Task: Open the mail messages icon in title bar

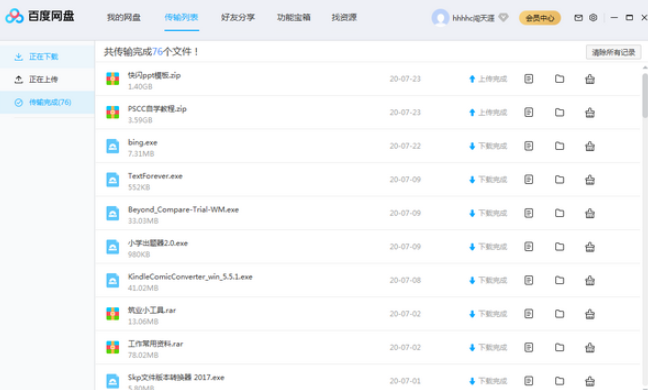Action: point(578,17)
